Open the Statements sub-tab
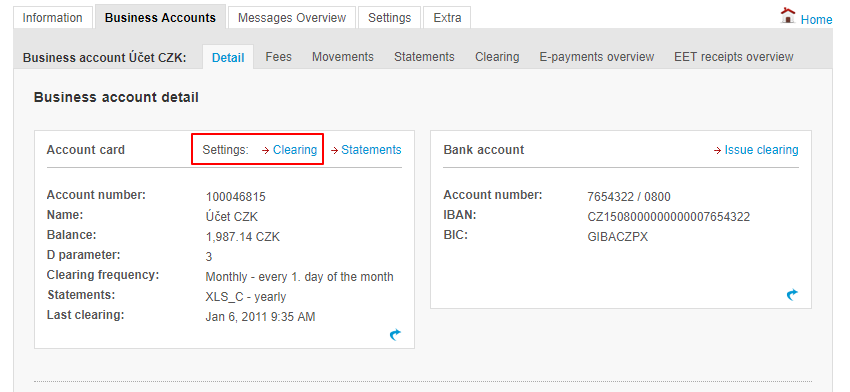 click(x=424, y=56)
